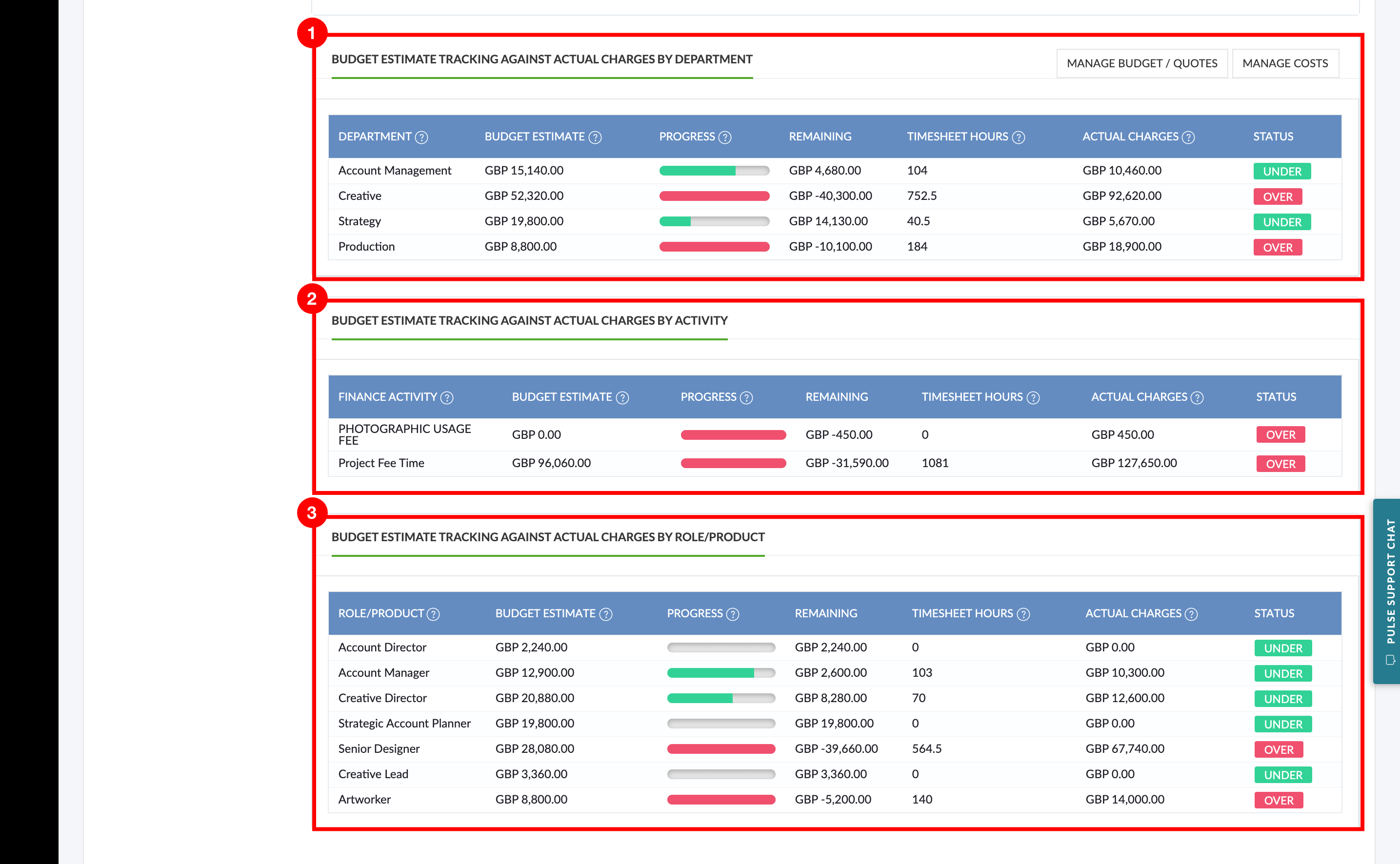Click the UNDER badge for Creative Lead
This screenshot has height=864, width=1400.
coord(1283,775)
